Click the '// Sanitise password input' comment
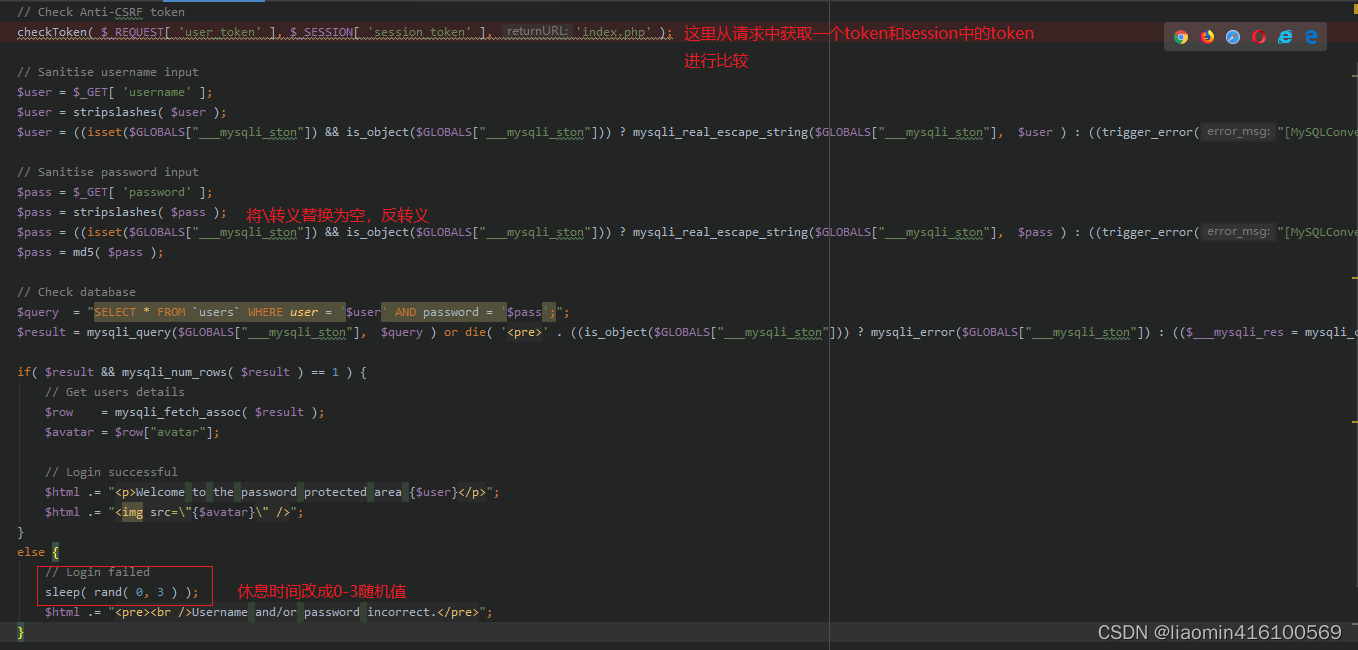Image resolution: width=1358 pixels, height=650 pixels. coord(108,172)
